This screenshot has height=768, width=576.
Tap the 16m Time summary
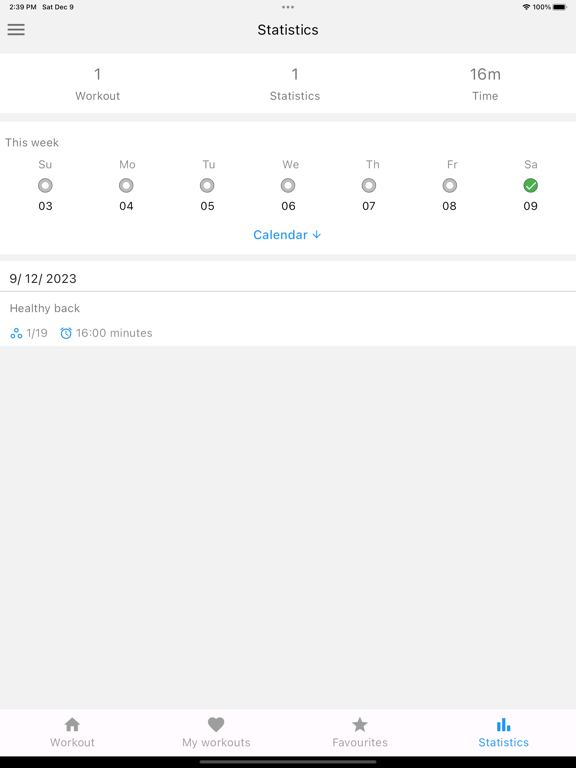485,83
